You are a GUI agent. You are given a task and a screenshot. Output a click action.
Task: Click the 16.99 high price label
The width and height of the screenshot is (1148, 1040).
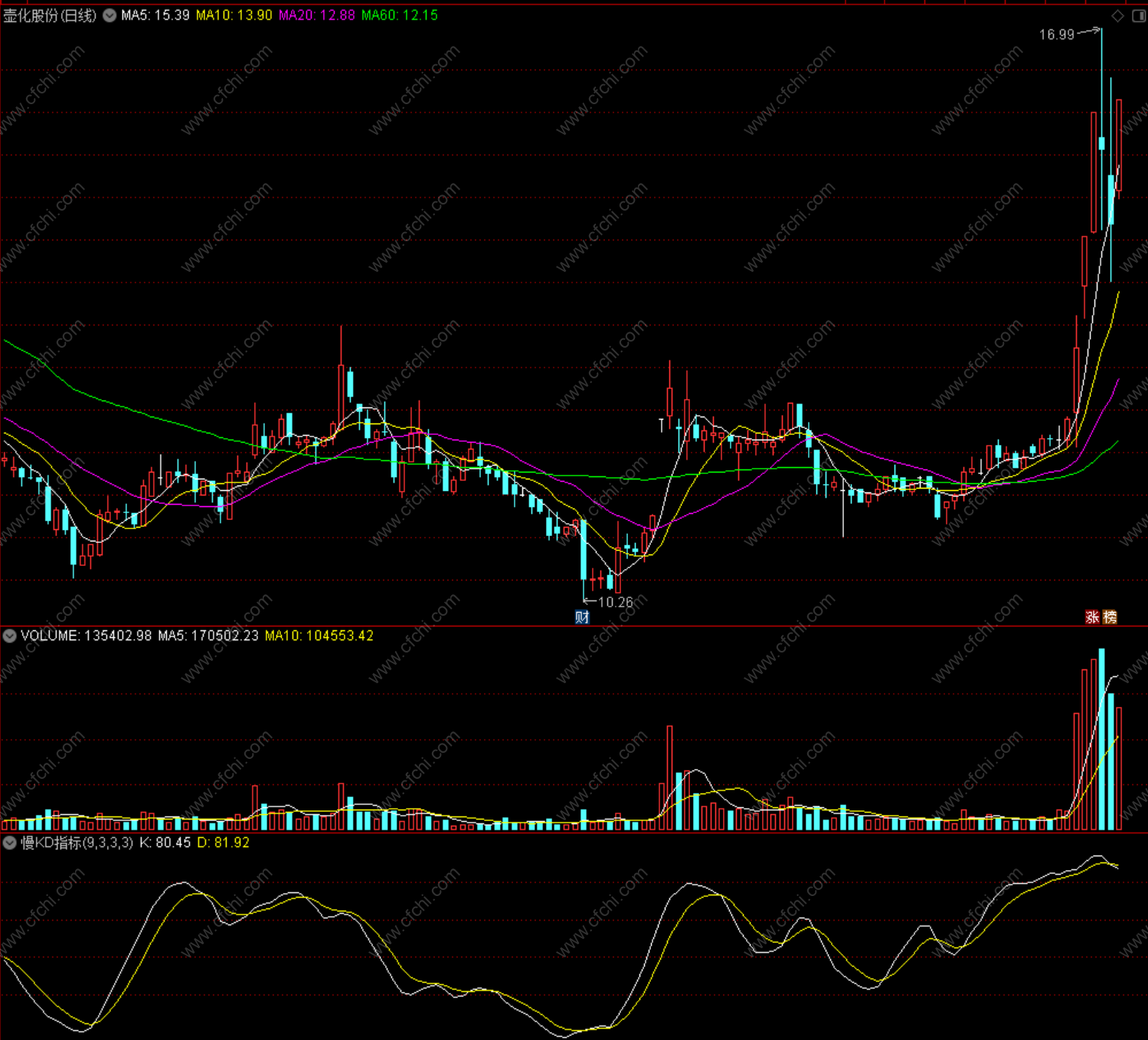pyautogui.click(x=1057, y=34)
